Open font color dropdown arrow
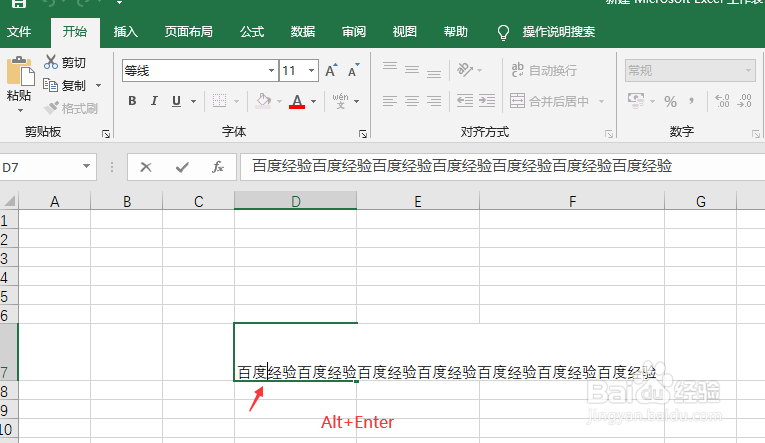765x443 pixels. click(x=313, y=101)
